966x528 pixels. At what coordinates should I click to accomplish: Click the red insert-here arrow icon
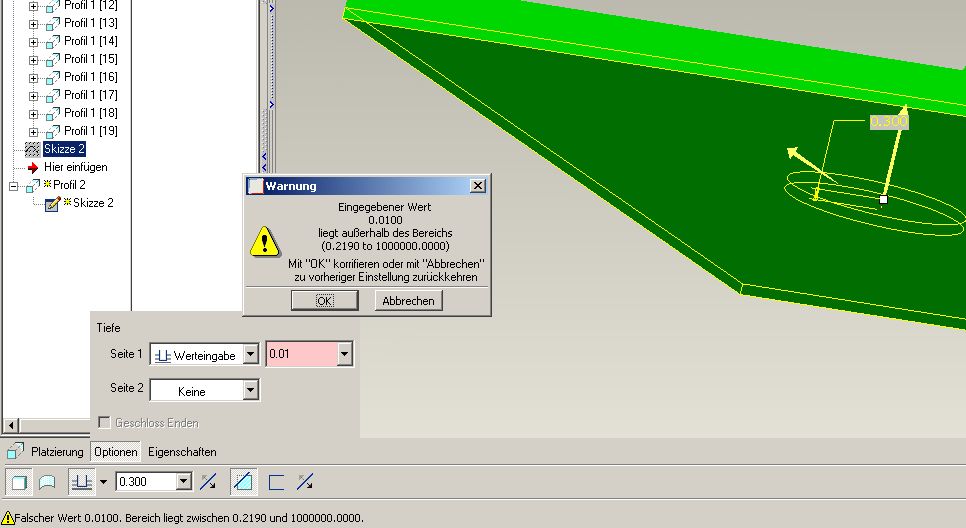[33, 168]
